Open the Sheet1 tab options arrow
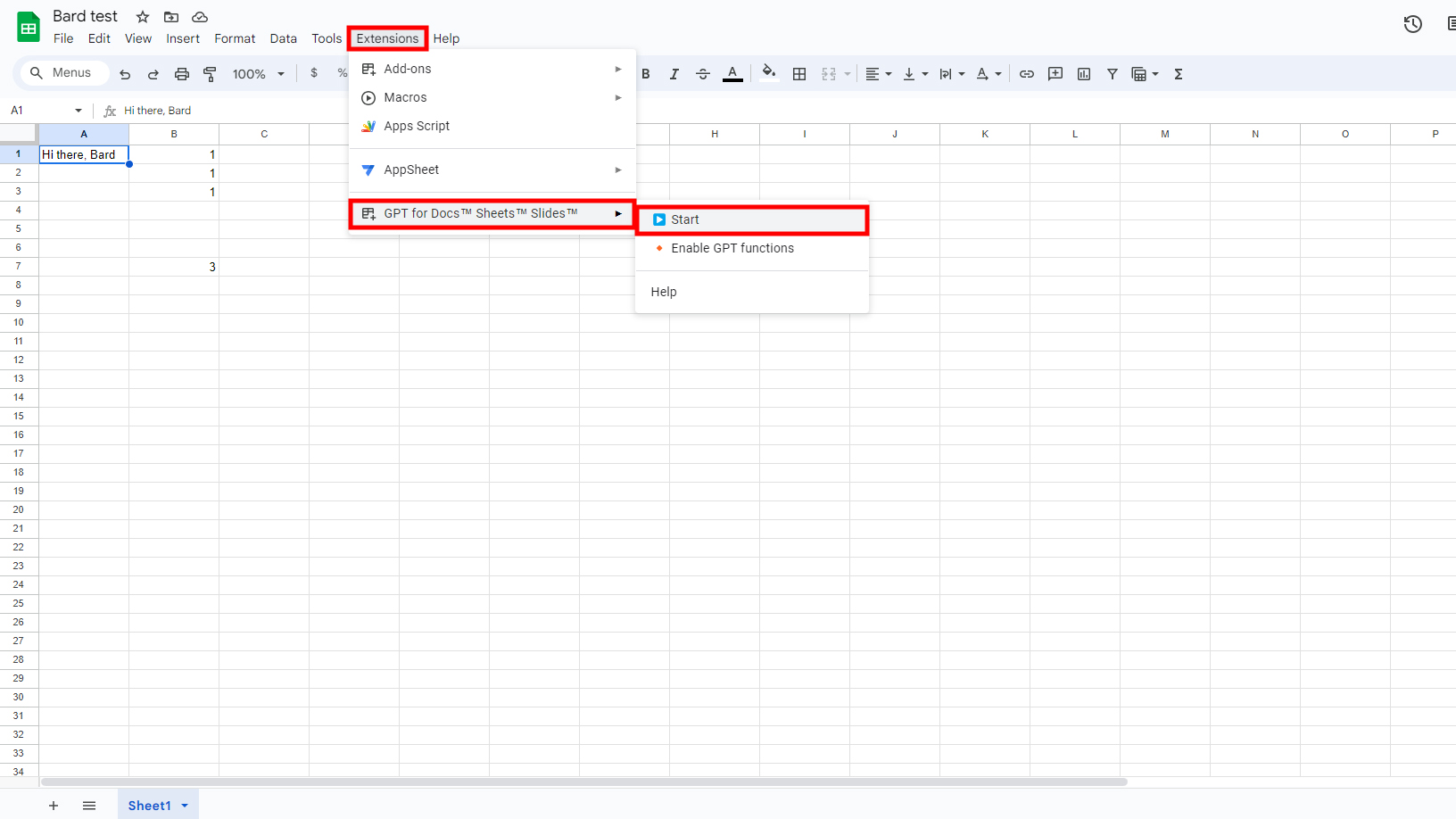 pos(185,806)
